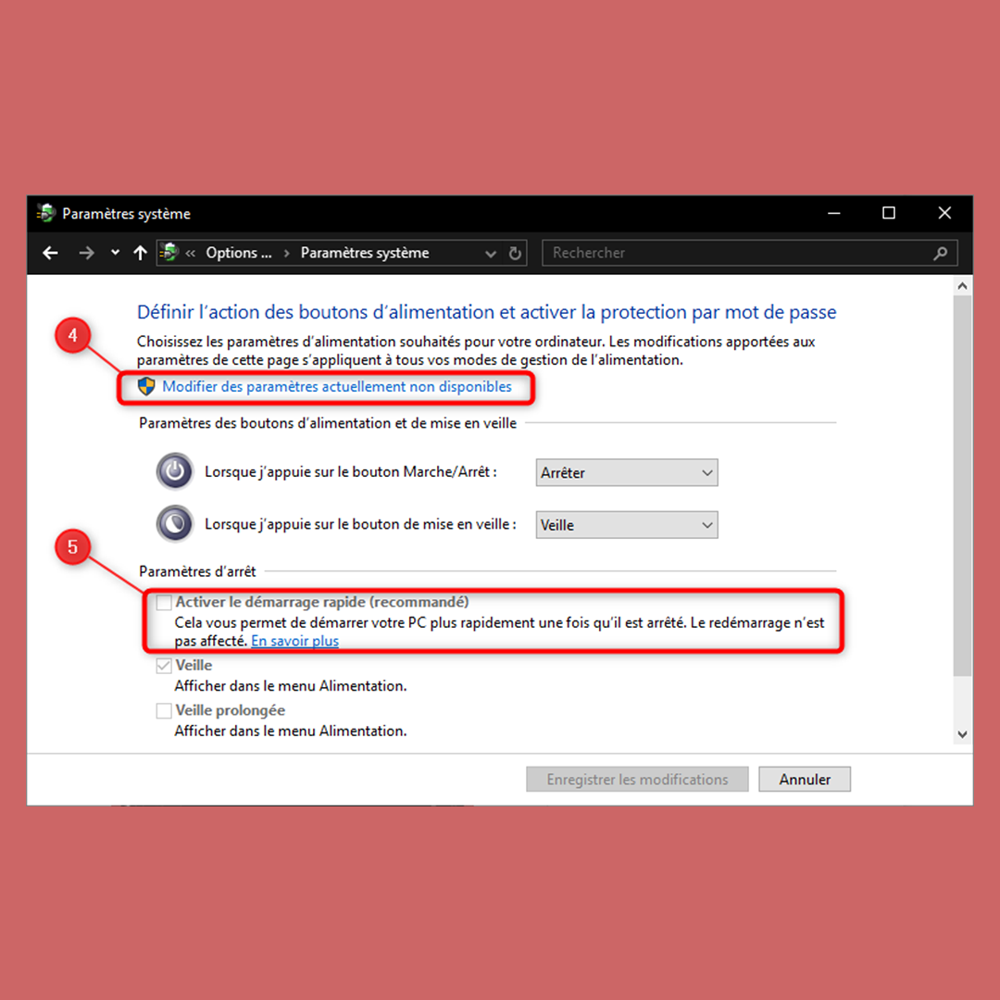The height and width of the screenshot is (1000, 1000).
Task: Click the refresh icon in address bar
Action: tap(515, 253)
